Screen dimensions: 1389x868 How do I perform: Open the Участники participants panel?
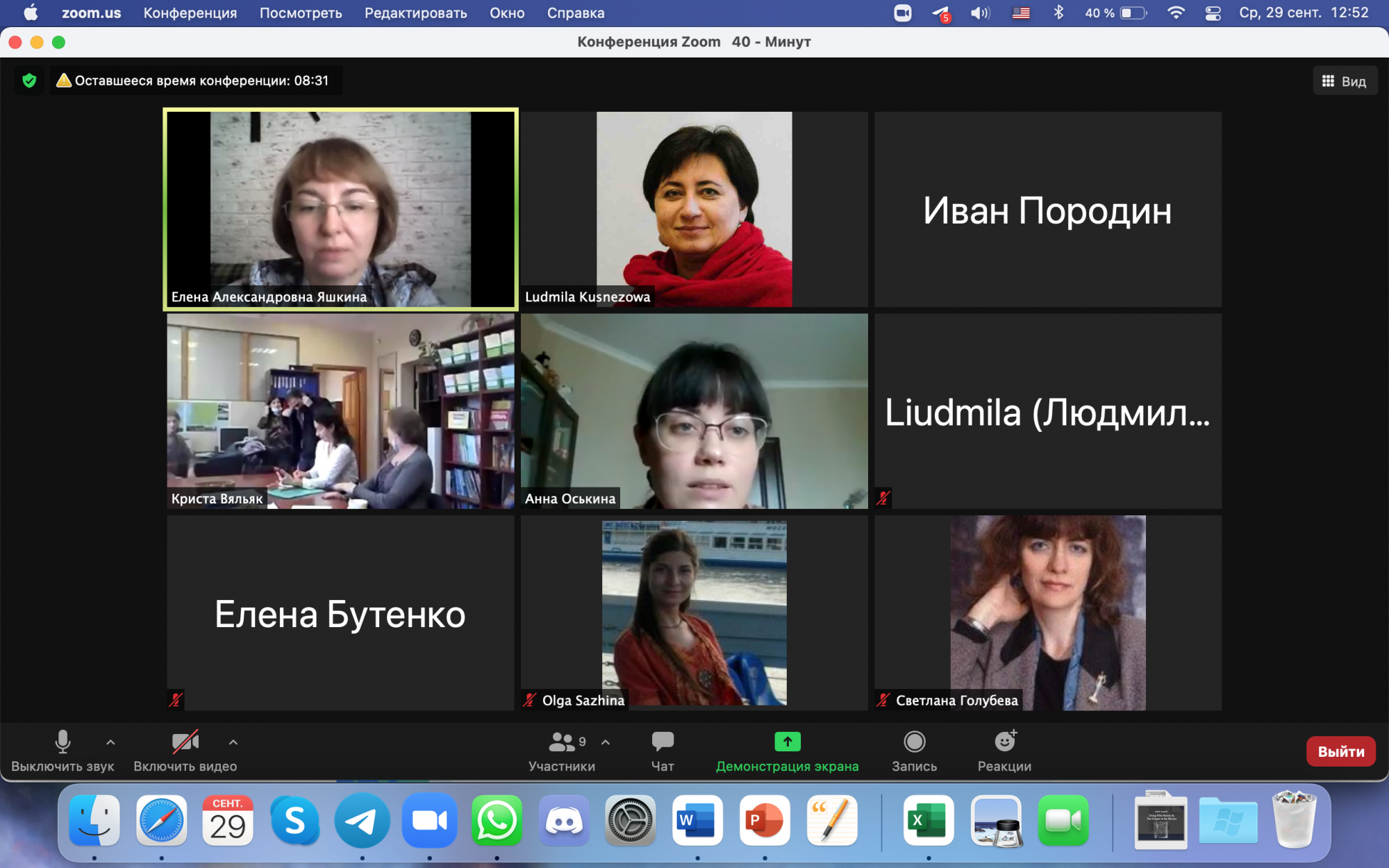(x=562, y=751)
